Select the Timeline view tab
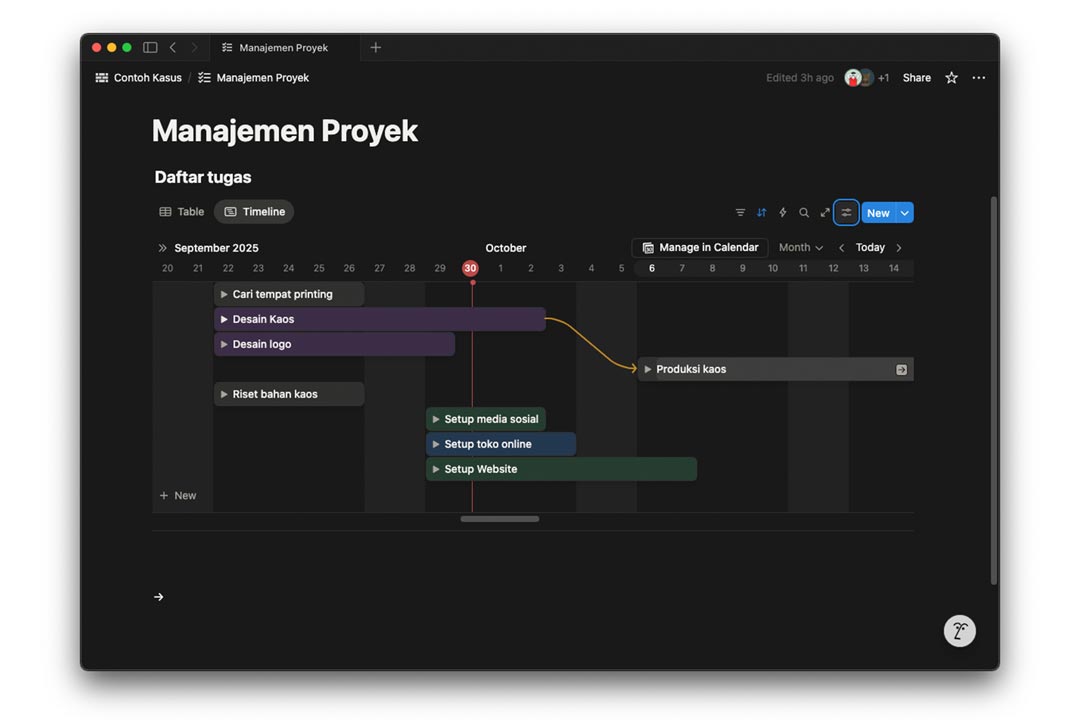This screenshot has width=1080, height=720. click(254, 212)
